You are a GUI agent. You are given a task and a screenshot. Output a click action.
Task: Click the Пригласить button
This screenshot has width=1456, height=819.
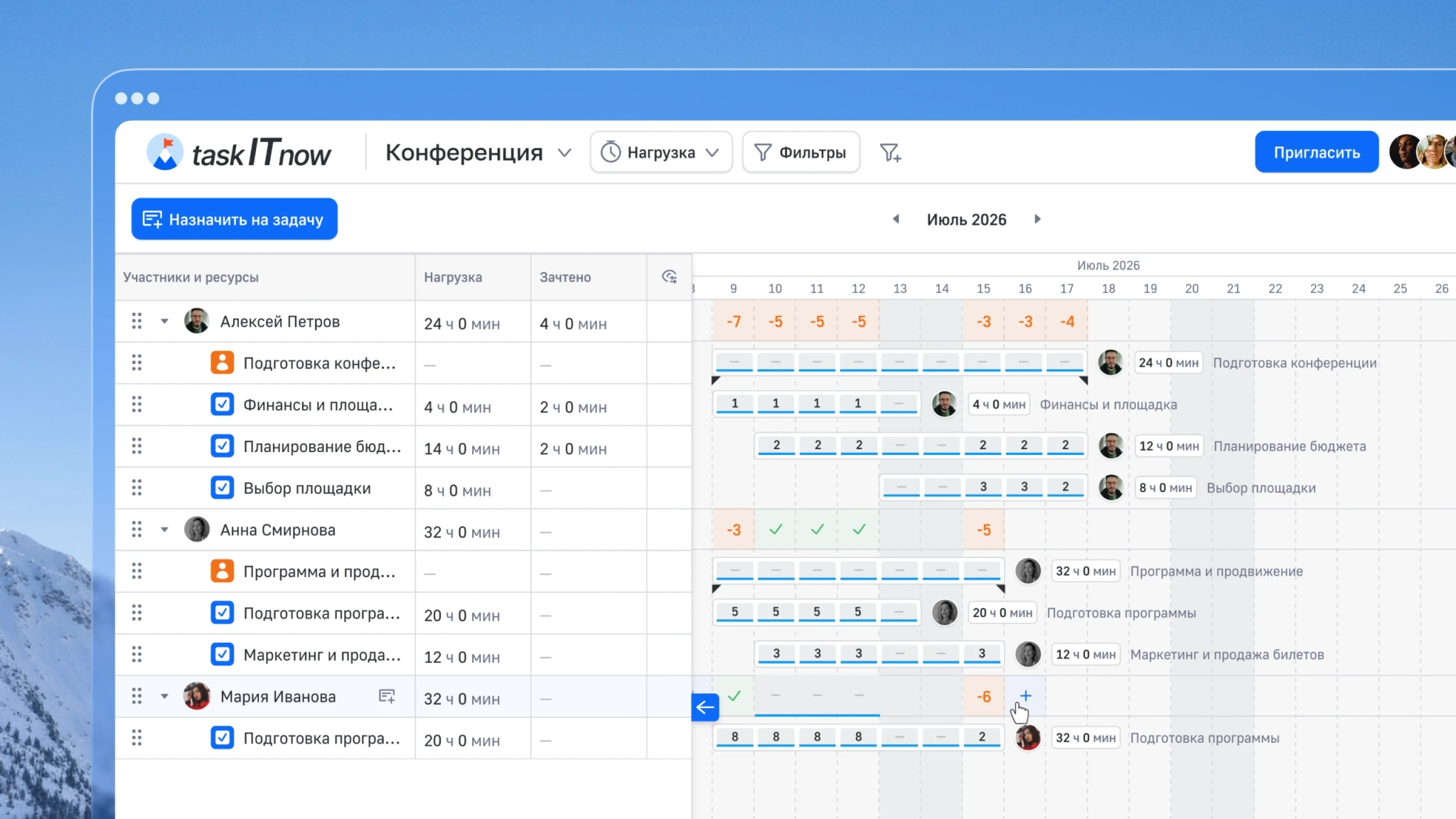pos(1317,152)
